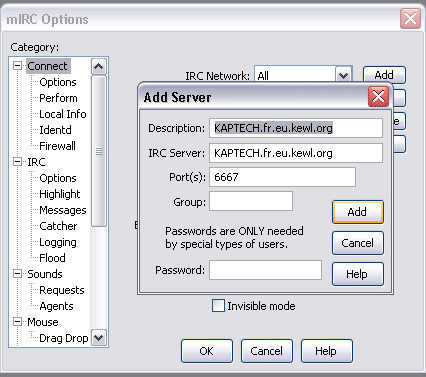Select the Drag Drop category
The image size is (426, 377).
point(64,338)
